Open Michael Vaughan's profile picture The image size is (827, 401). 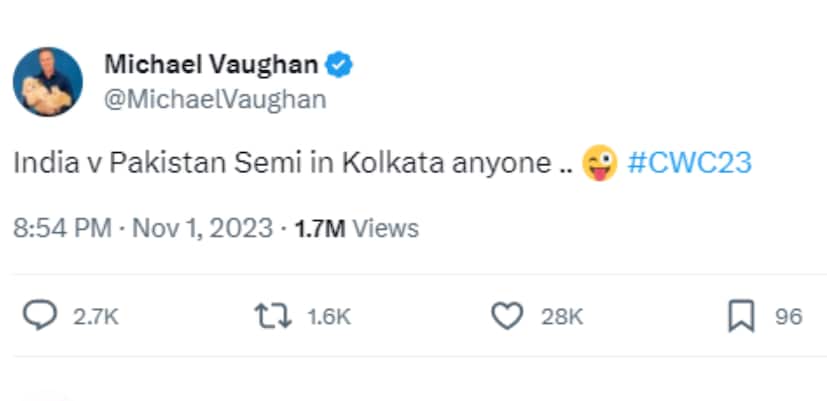pyautogui.click(x=47, y=81)
